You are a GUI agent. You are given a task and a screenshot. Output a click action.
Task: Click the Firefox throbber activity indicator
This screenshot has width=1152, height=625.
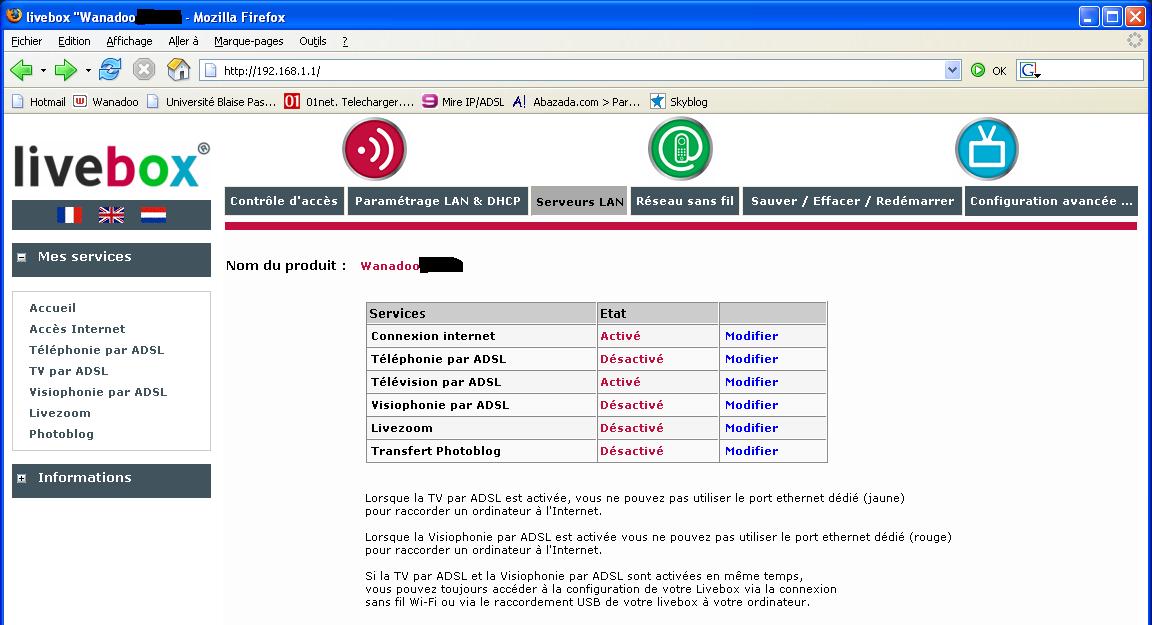tap(1135, 40)
